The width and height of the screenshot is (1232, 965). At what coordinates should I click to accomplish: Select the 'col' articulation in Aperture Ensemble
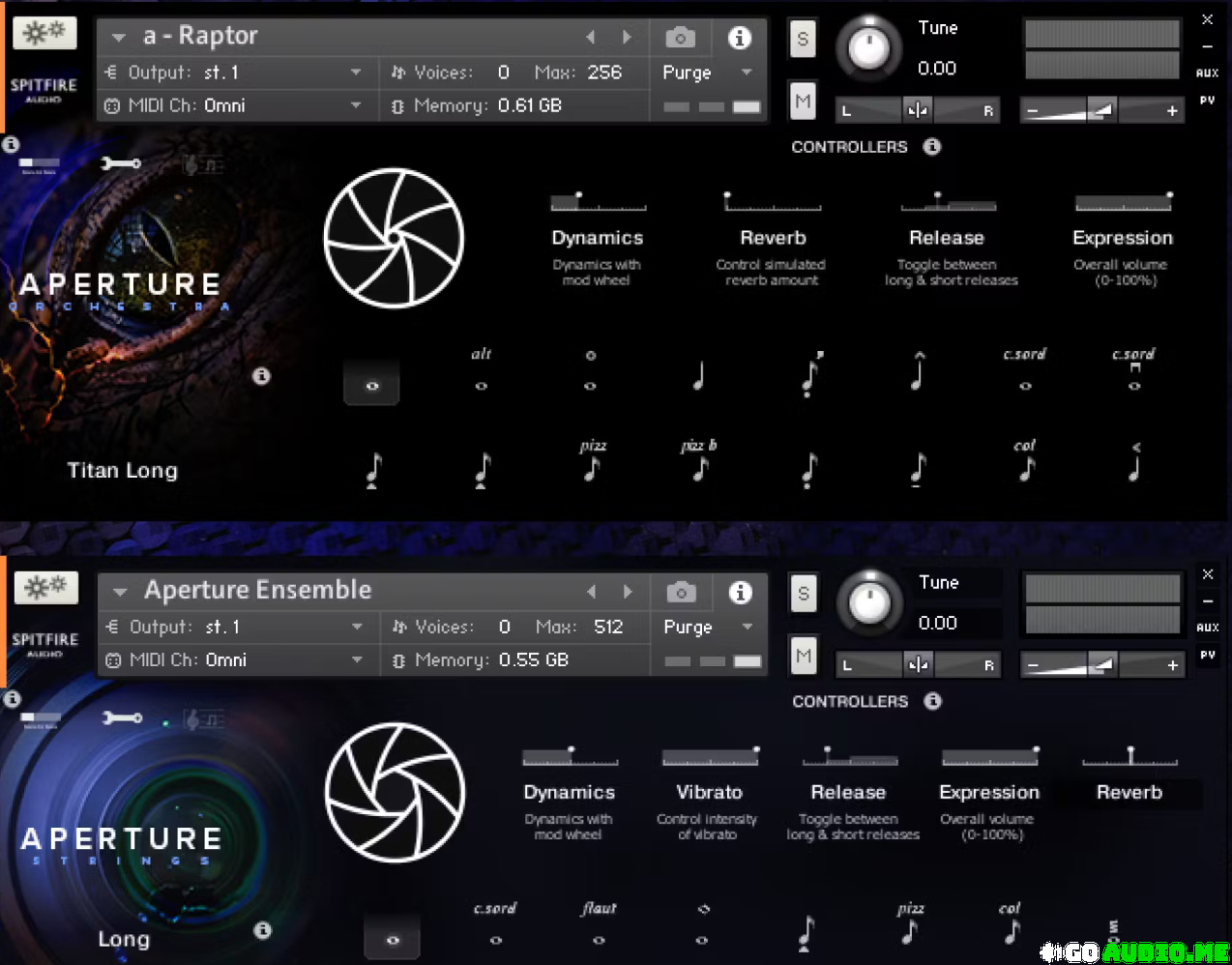coord(1011,923)
